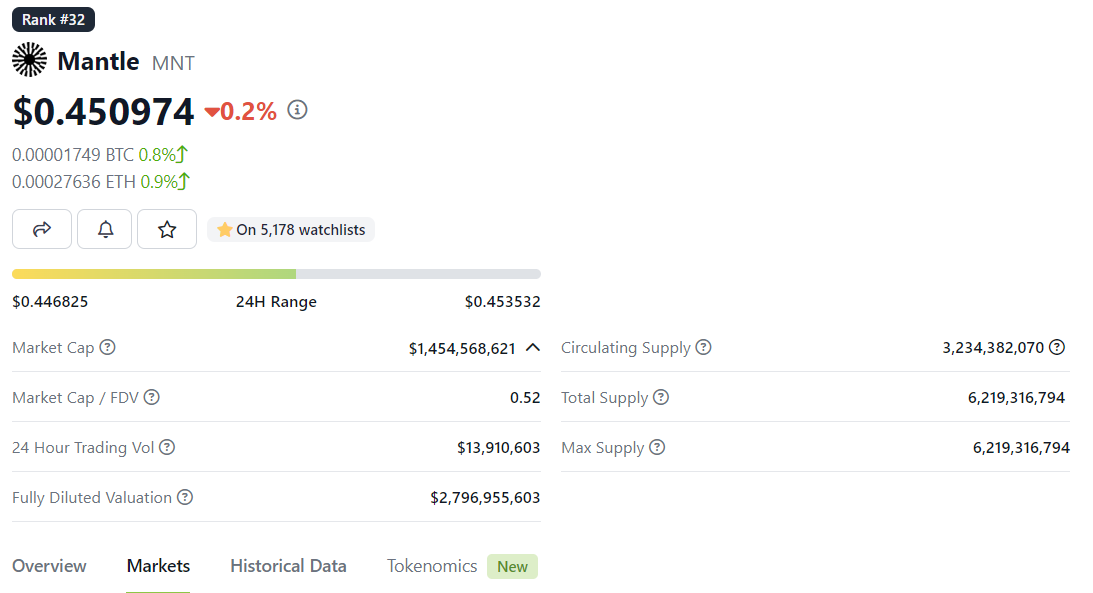Select the Markets tab
The image size is (1093, 593).
point(158,566)
